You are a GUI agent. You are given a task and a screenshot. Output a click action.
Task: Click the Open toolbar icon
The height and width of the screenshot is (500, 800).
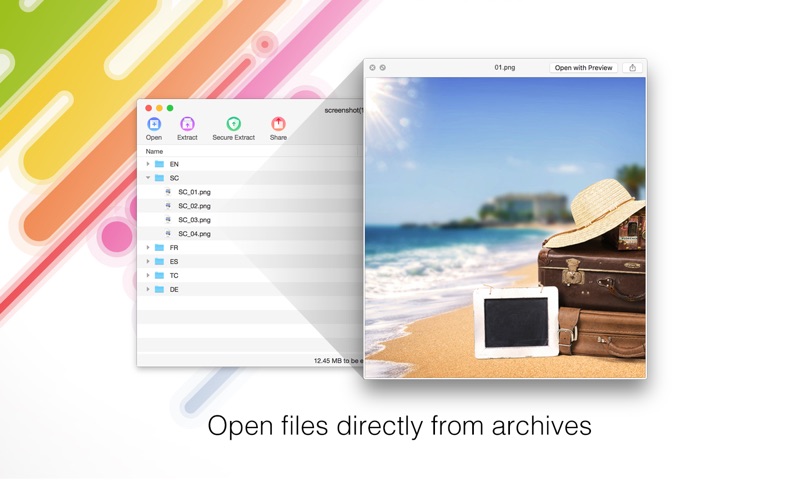click(x=154, y=124)
